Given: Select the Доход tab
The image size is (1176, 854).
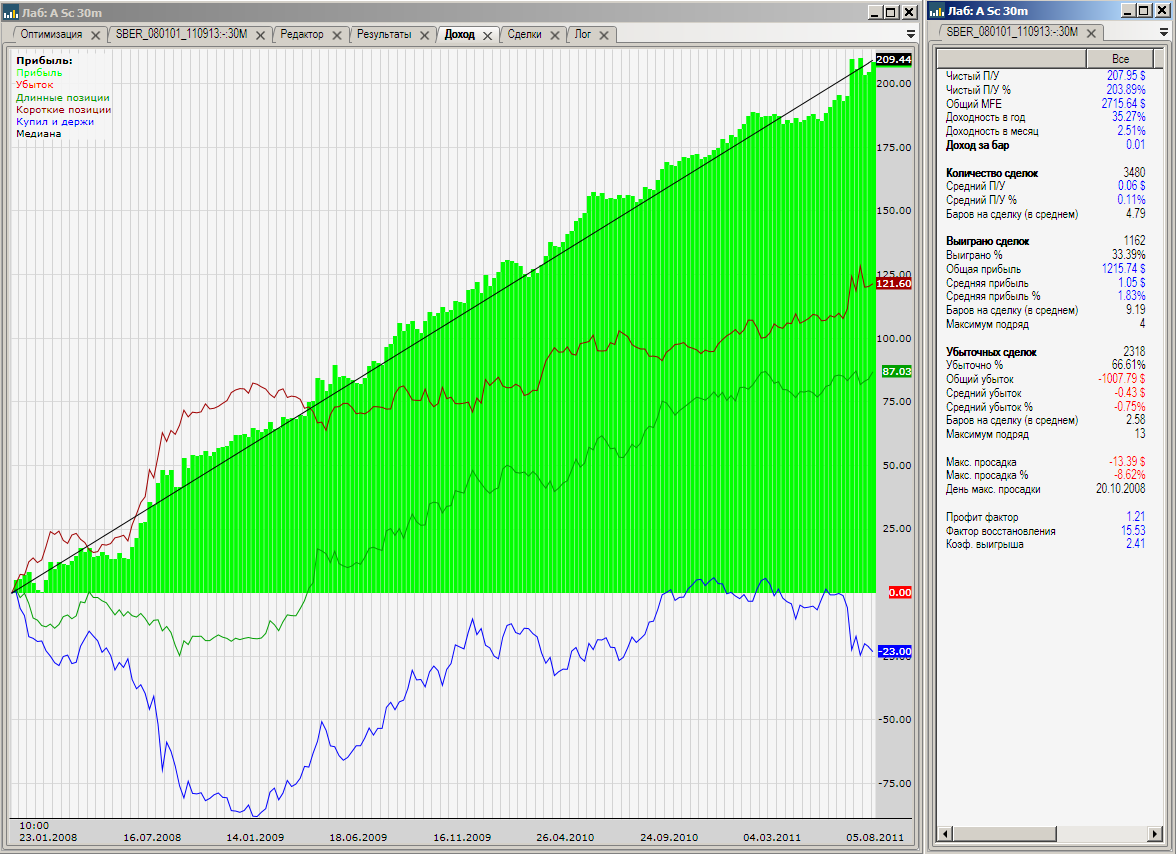Looking at the screenshot, I should point(459,34).
